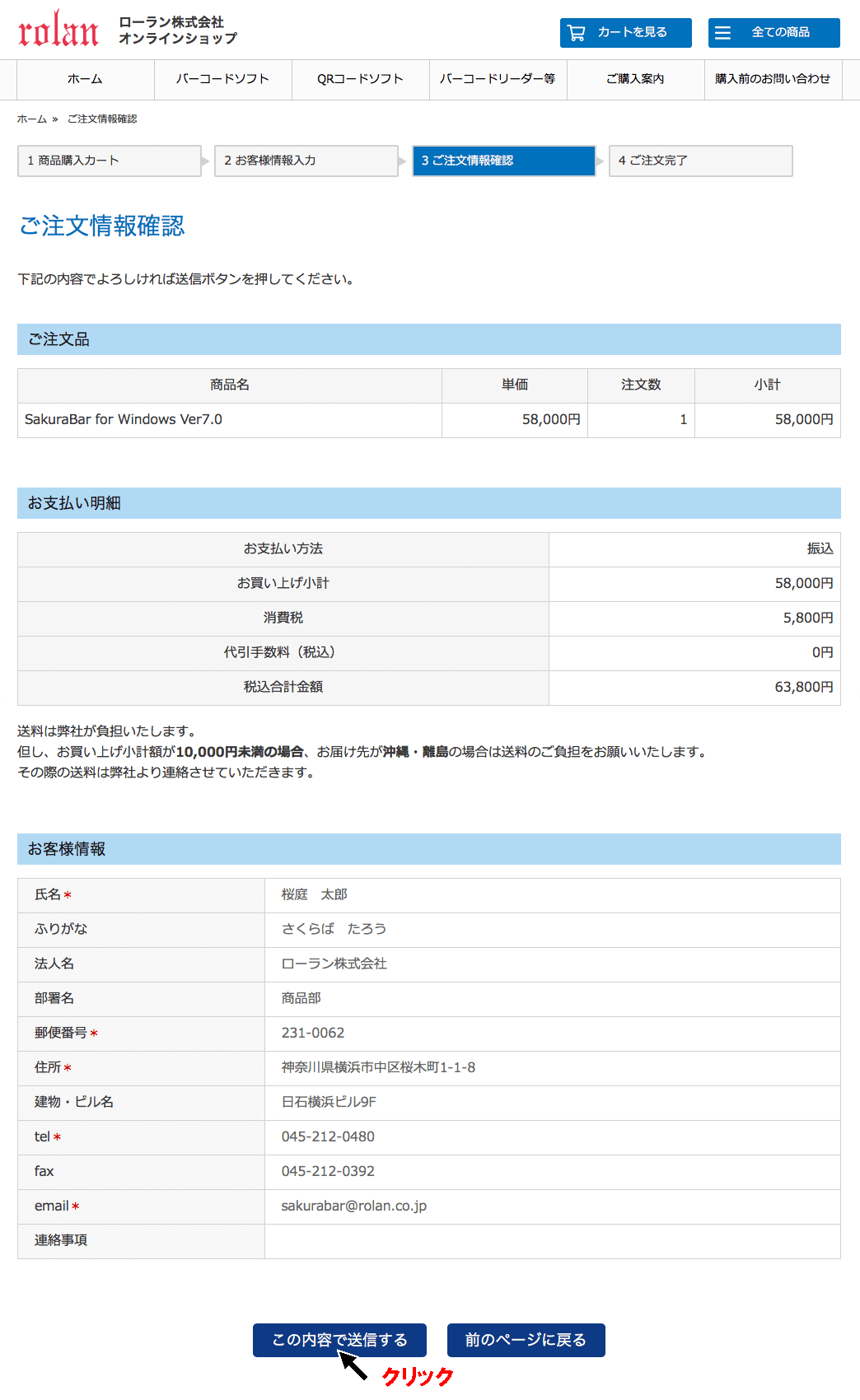Viewport: 860px width, 1400px height.
Task: Go to ホーム in navigation bar
Action: pos(86,79)
